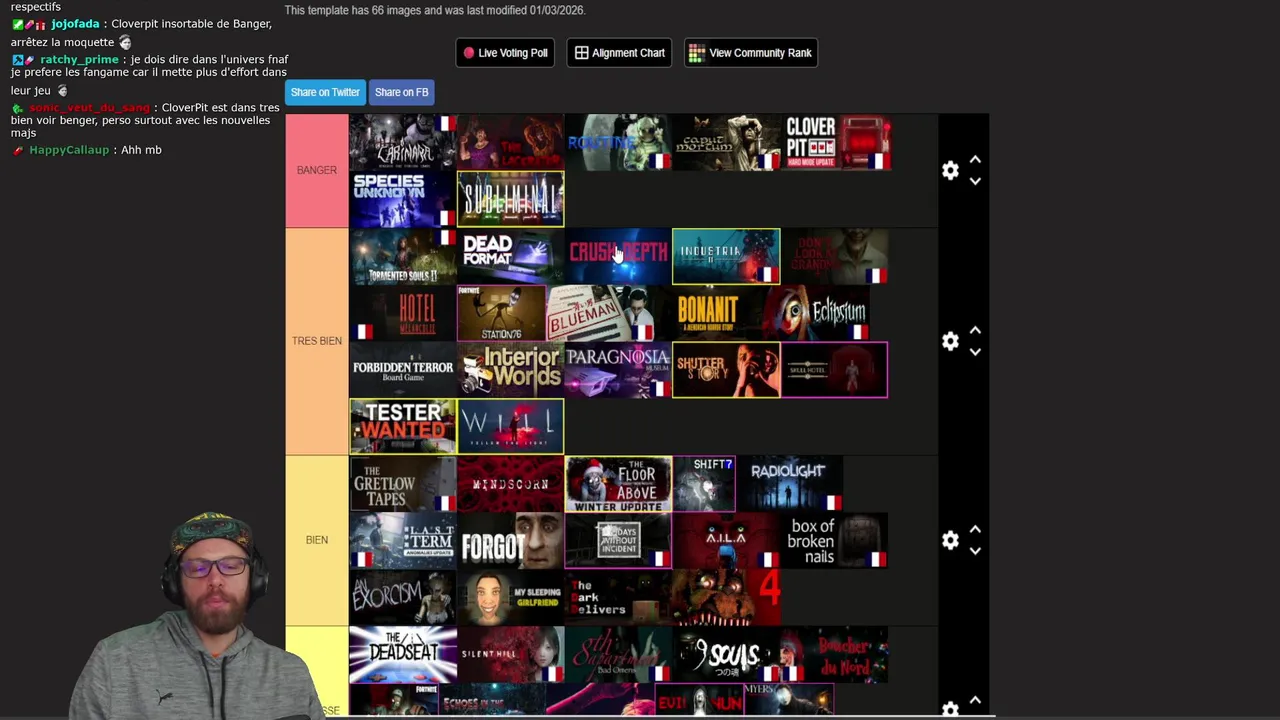The height and width of the screenshot is (720, 1280).
Task: Select the Dead Format thumbnail
Action: coord(510,256)
